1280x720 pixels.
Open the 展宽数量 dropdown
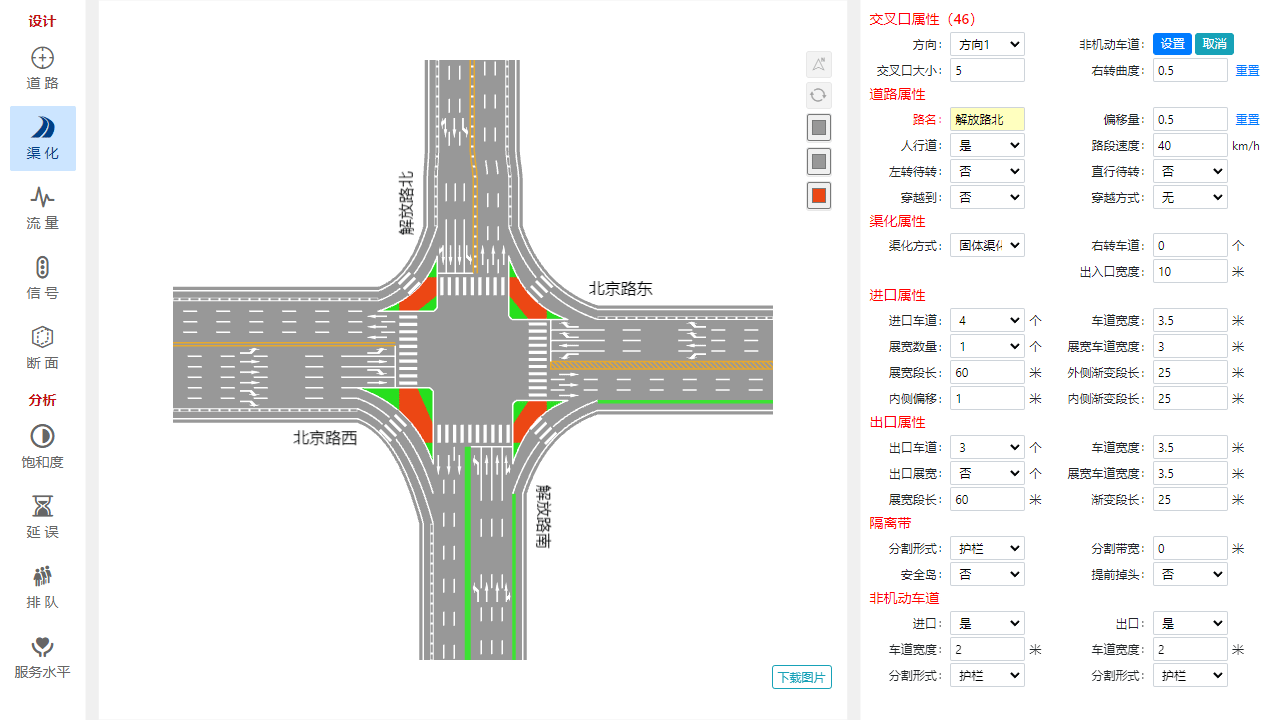click(987, 346)
